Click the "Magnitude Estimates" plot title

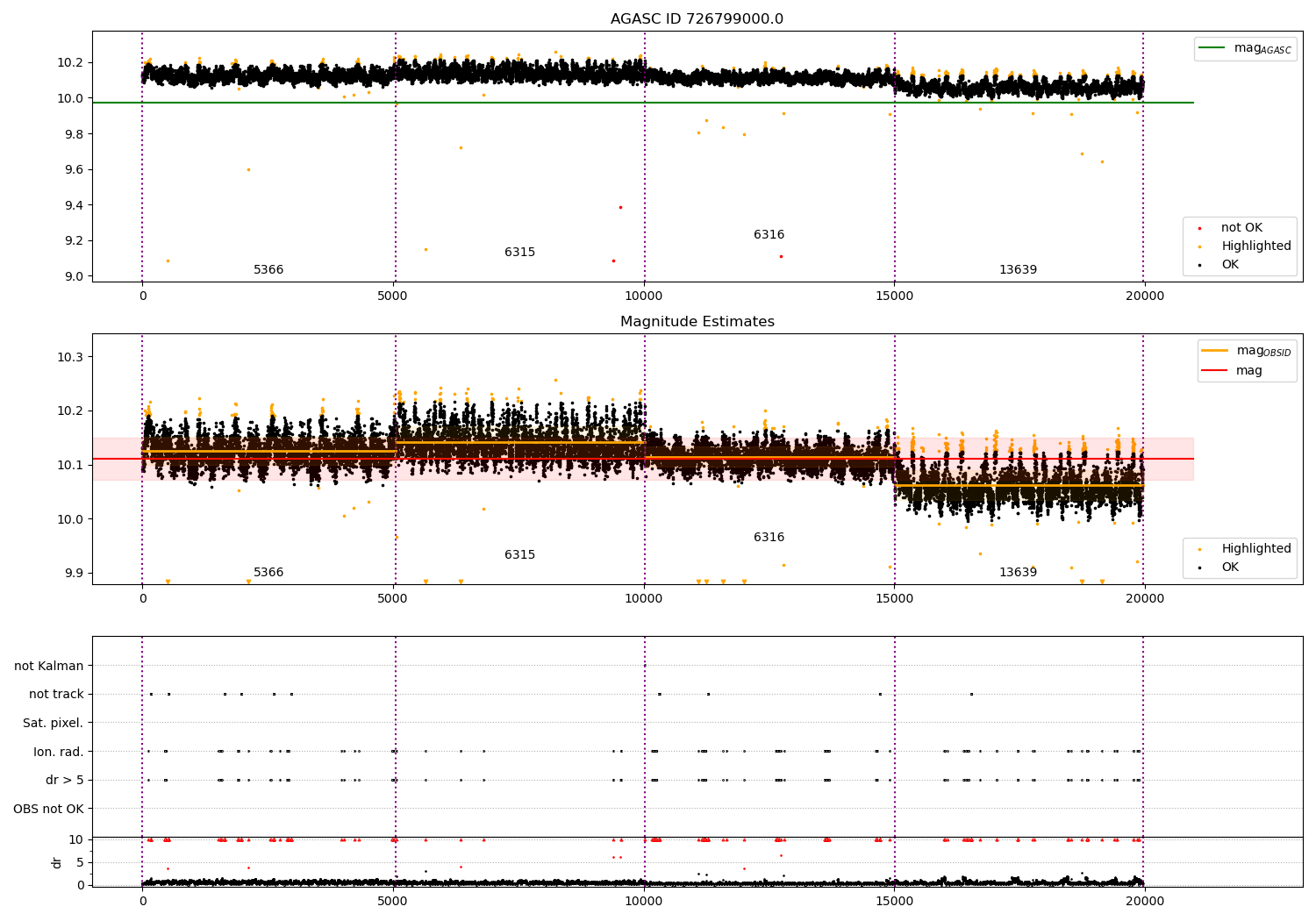tap(697, 322)
